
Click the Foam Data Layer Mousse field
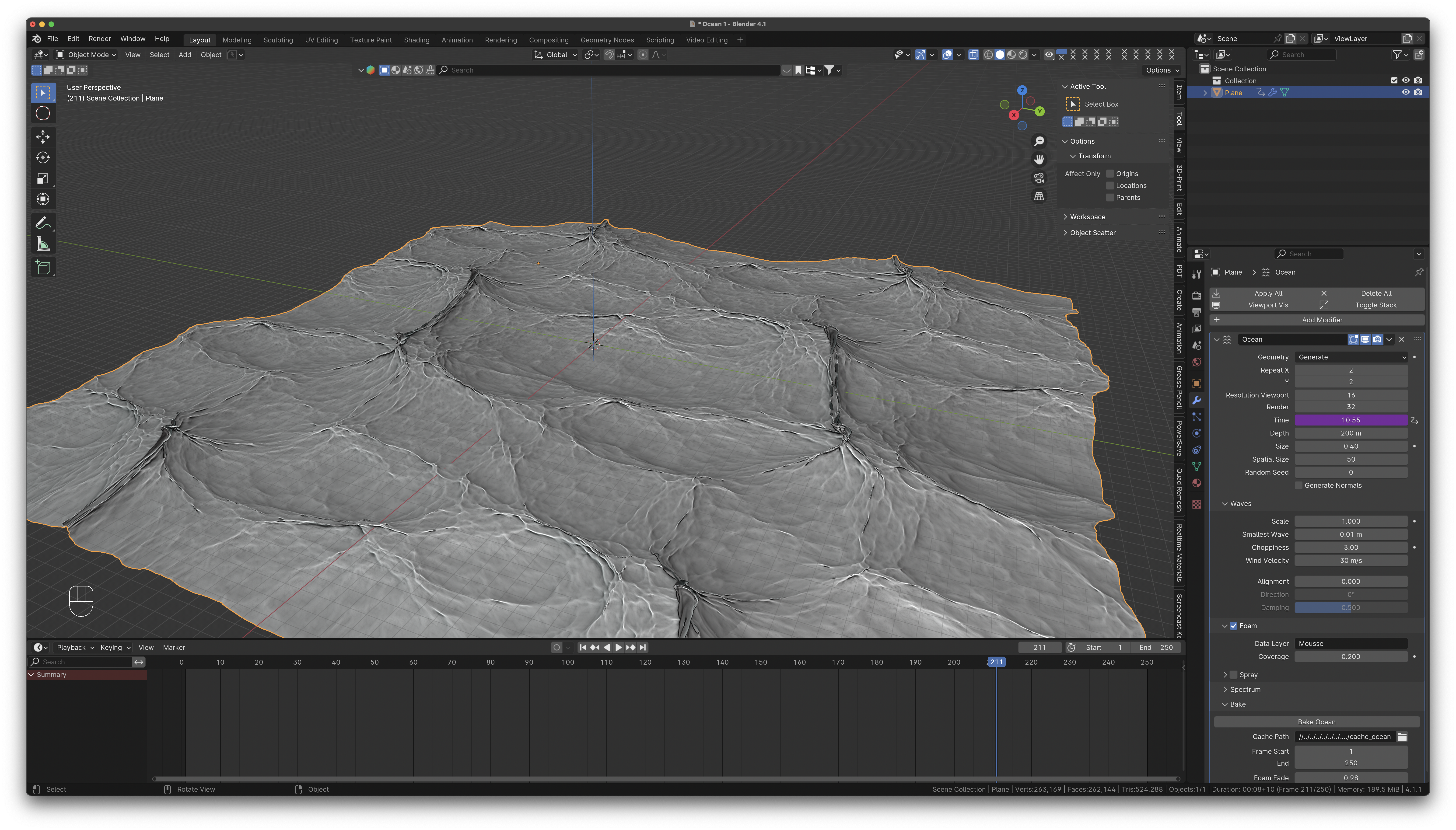(x=1351, y=644)
